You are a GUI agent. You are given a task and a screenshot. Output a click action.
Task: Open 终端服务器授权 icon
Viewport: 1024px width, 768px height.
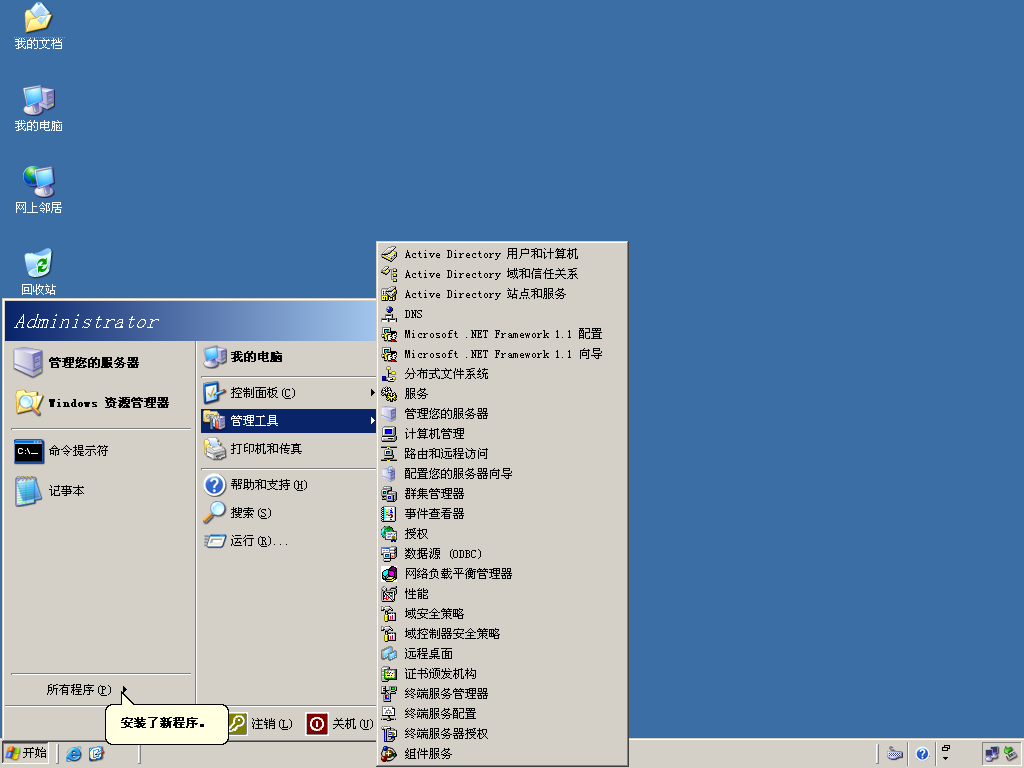[x=389, y=733]
